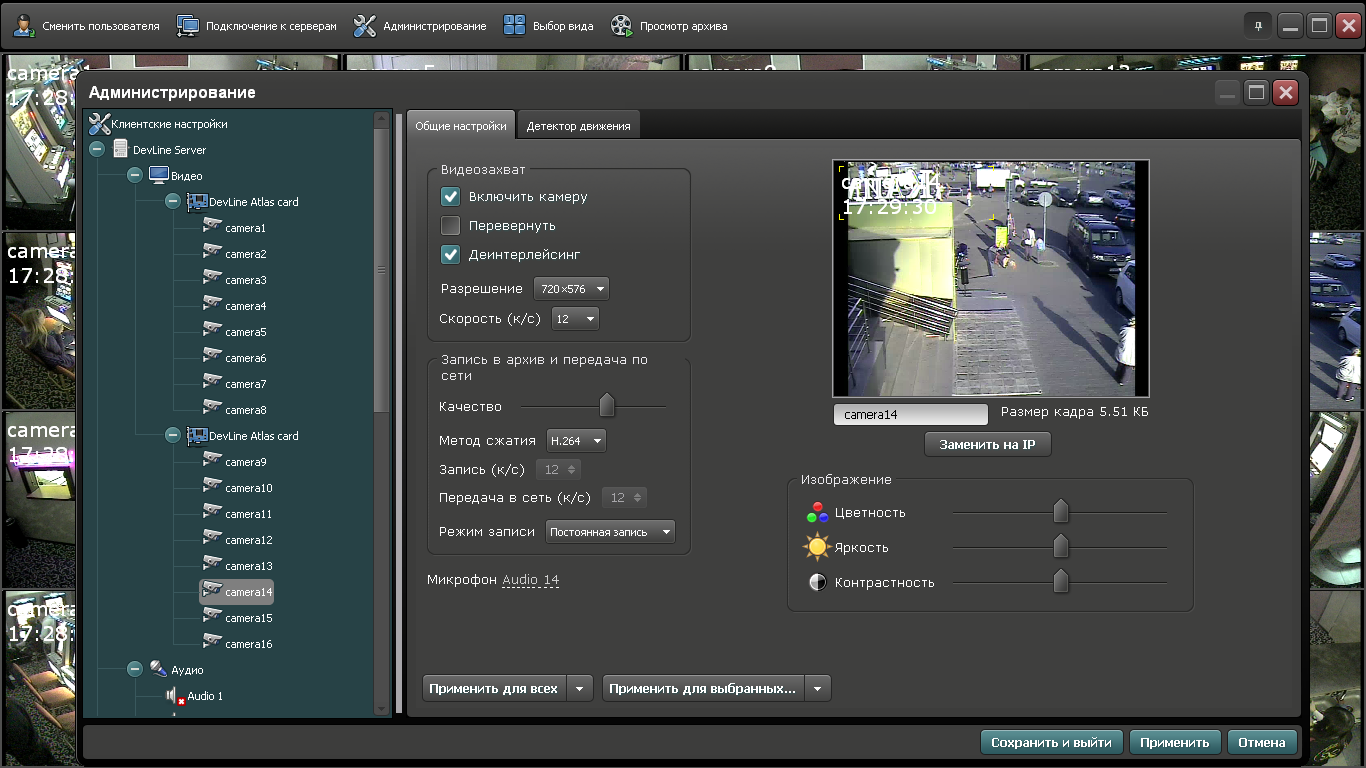Select the camera3 icon in tree

point(212,279)
